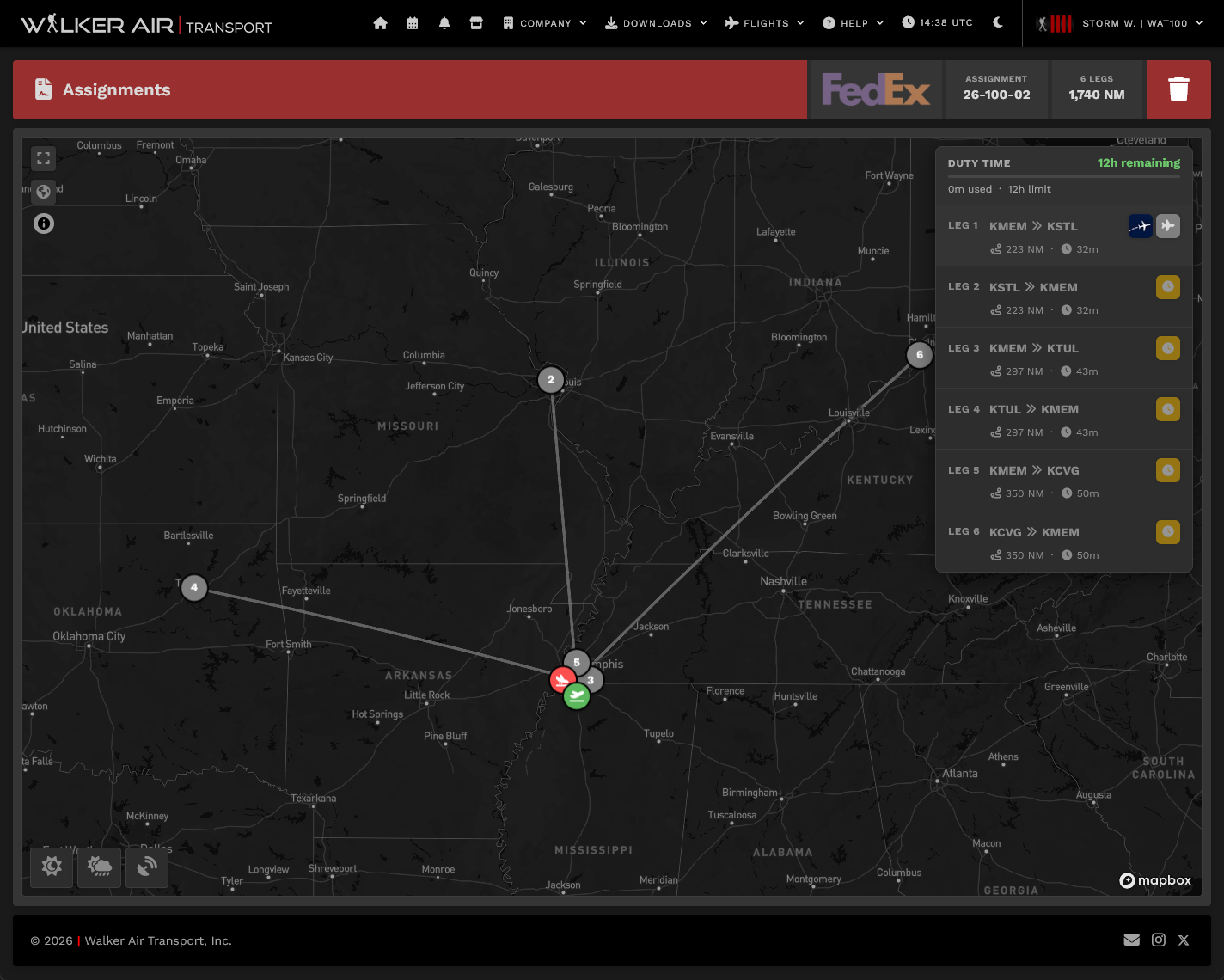Screen dimensions: 1224x980
Task: Delete assignment with trash button
Action: click(1178, 89)
